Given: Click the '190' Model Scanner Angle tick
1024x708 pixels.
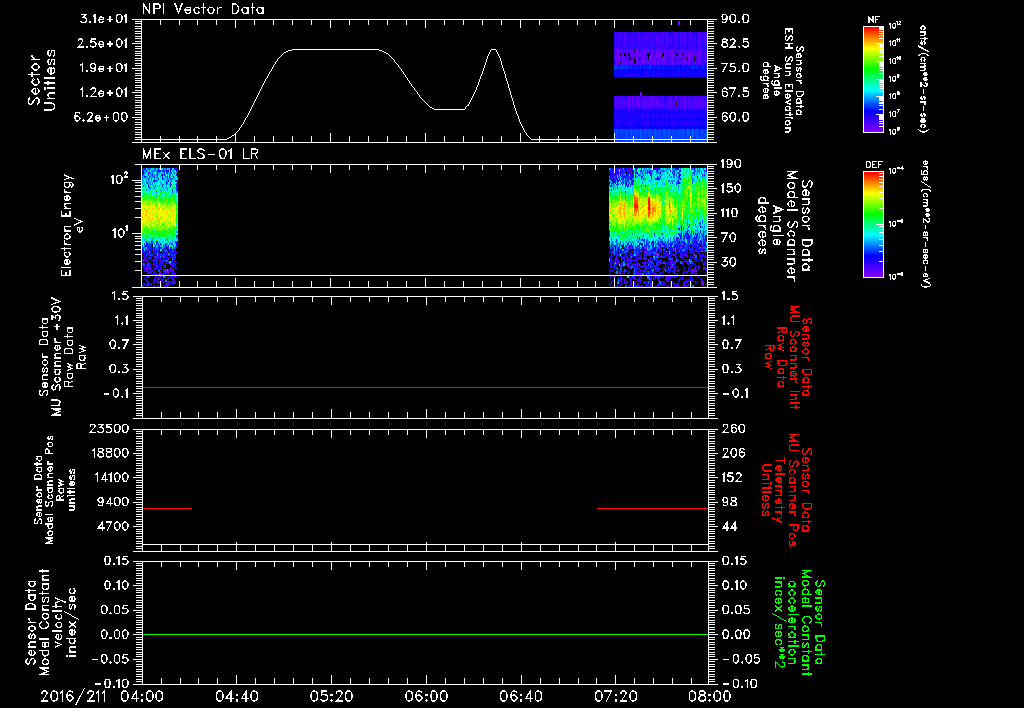Looking at the screenshot, I should (x=731, y=164).
